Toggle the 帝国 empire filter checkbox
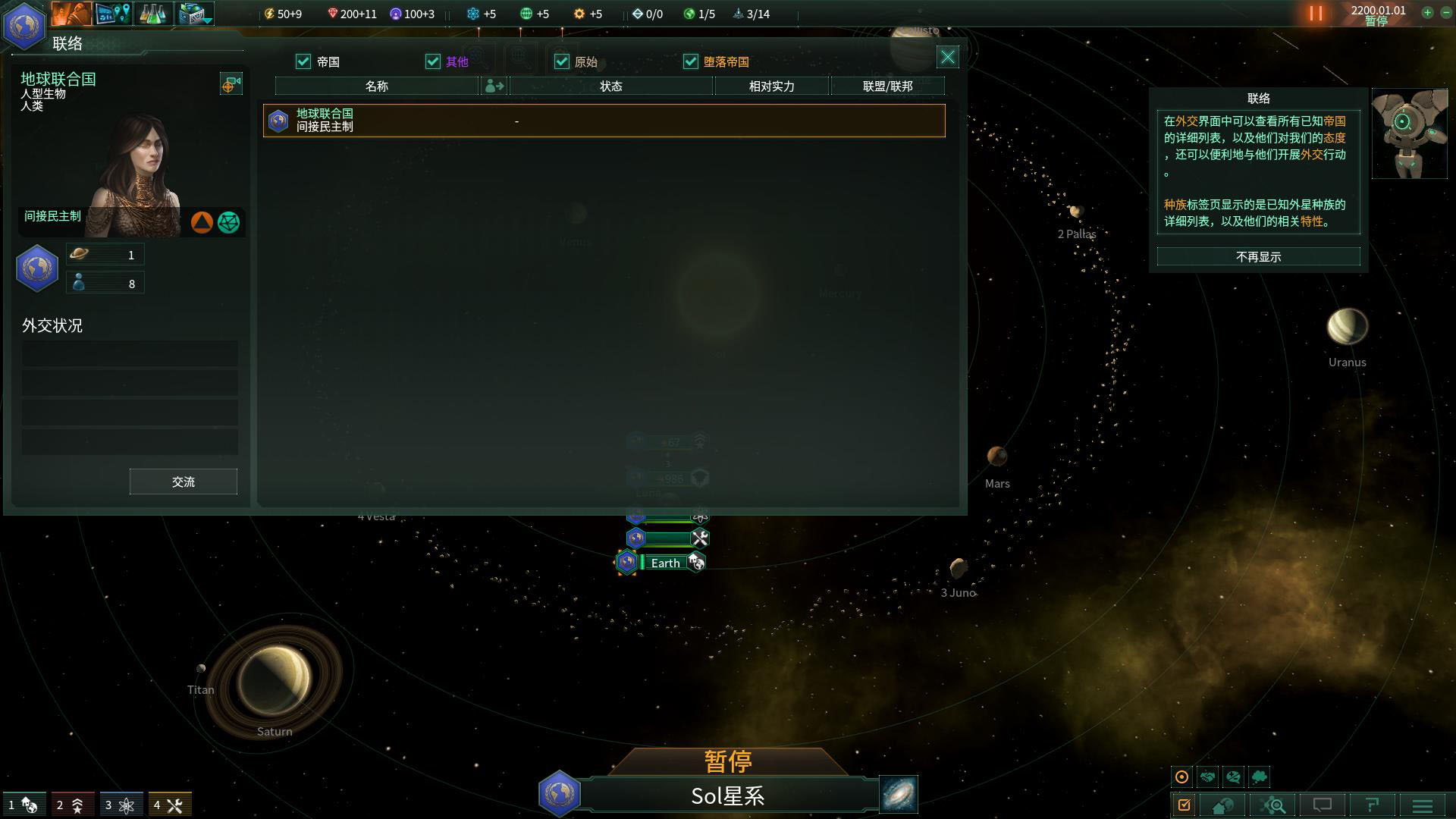The width and height of the screenshot is (1456, 819). pos(305,61)
